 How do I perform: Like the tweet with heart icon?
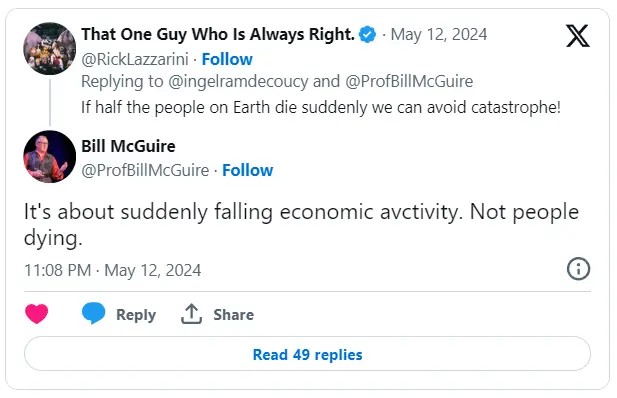[x=37, y=314]
